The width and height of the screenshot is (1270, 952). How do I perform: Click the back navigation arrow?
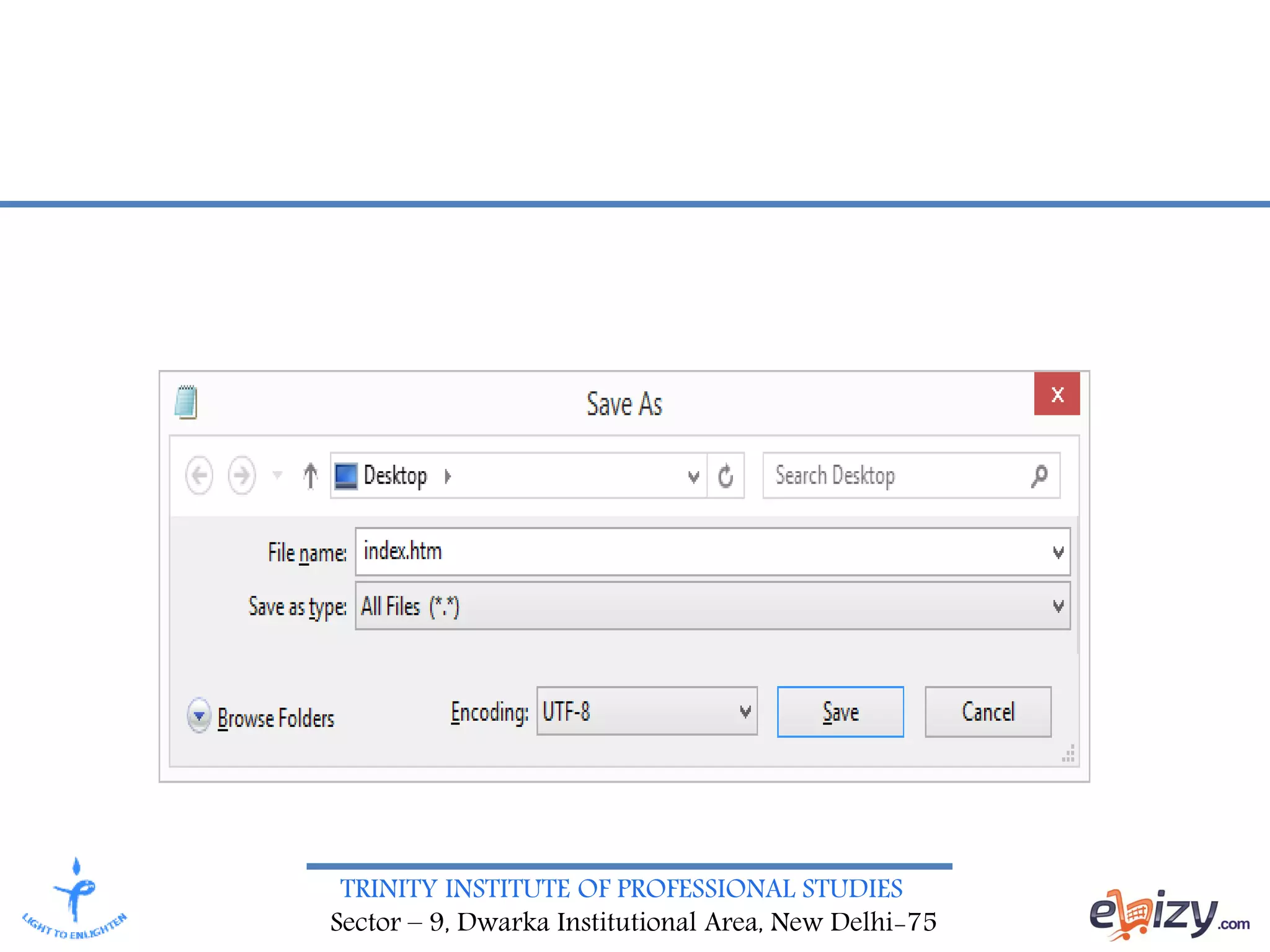[x=199, y=475]
